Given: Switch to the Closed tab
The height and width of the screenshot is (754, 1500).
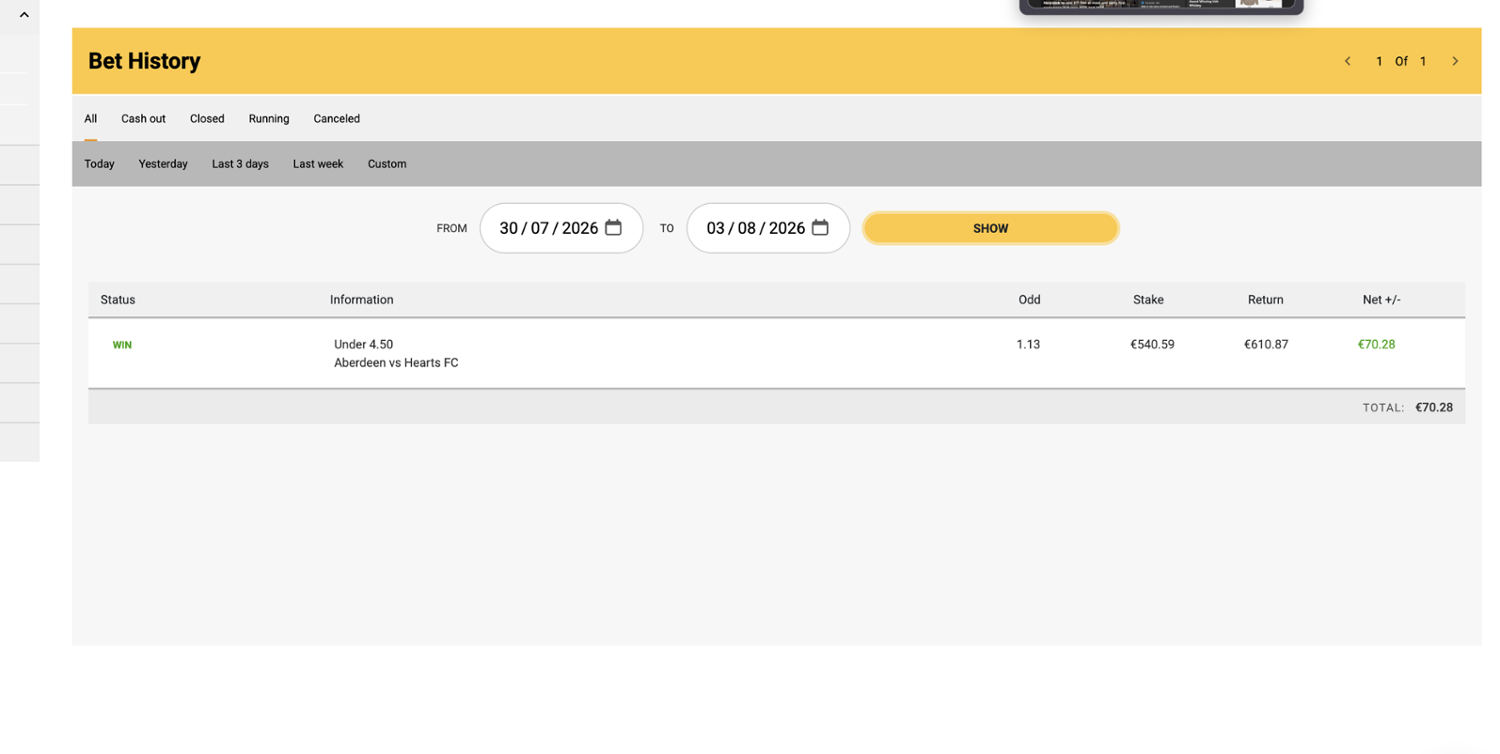Looking at the screenshot, I should click(207, 118).
